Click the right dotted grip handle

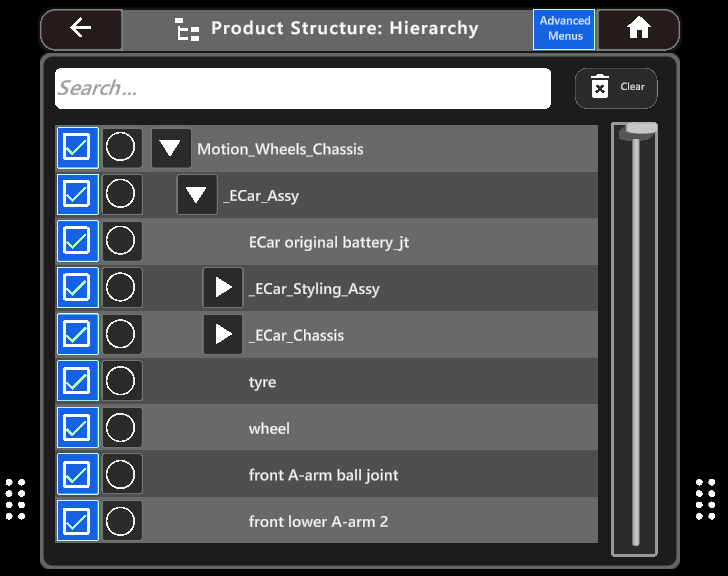[705, 499]
